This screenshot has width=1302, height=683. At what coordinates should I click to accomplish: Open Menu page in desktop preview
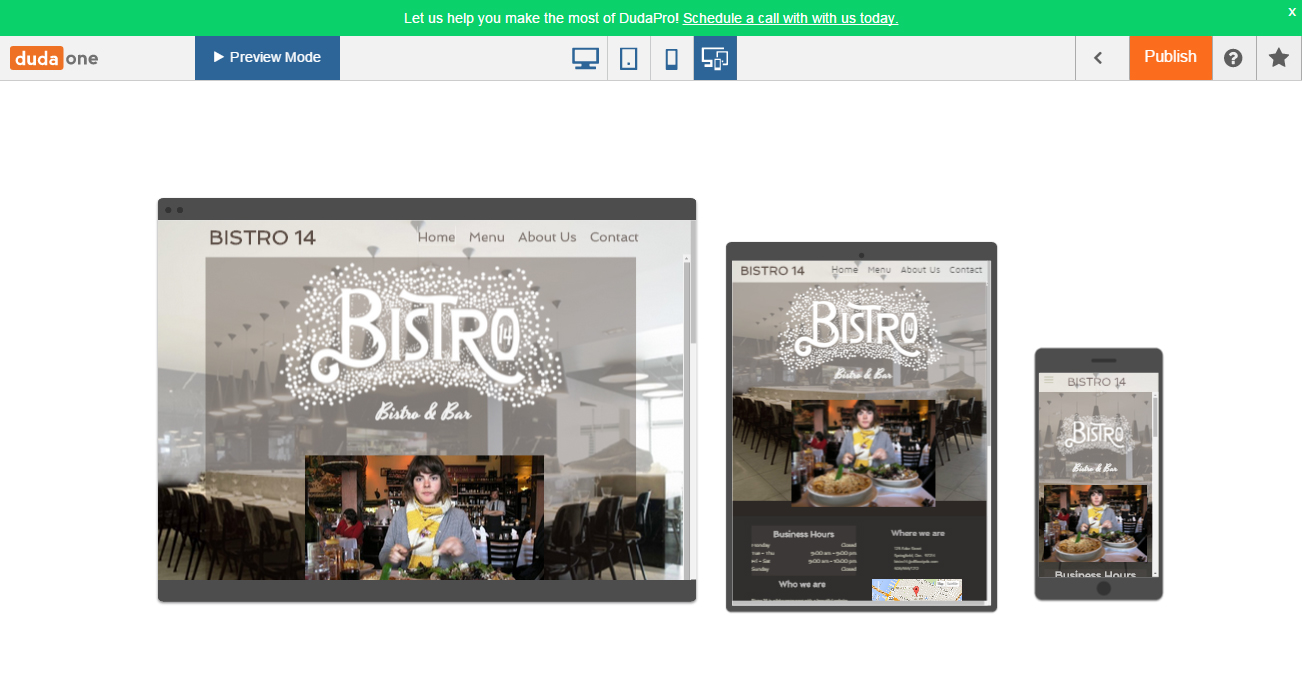tap(487, 237)
